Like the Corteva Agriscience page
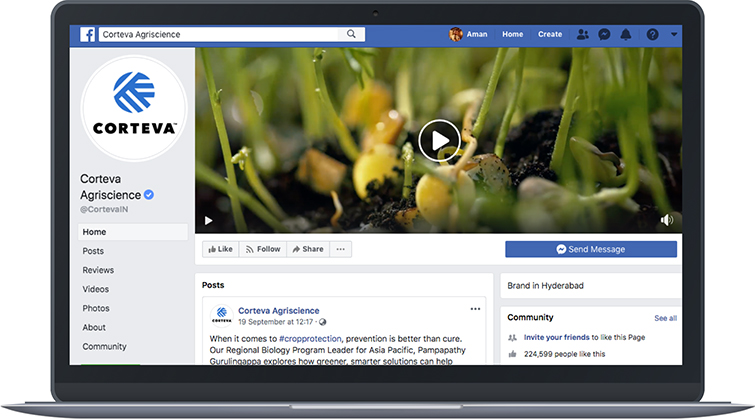755x419 pixels. click(x=220, y=249)
